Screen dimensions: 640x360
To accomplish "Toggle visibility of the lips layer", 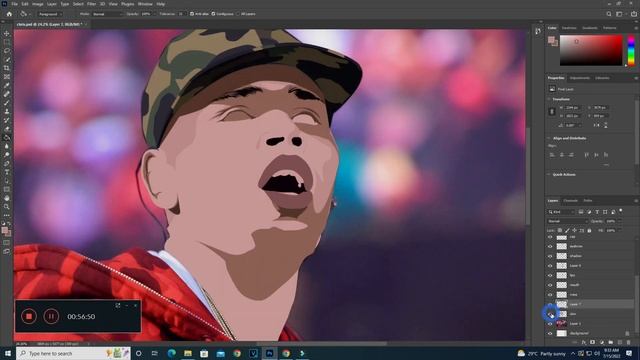I will tap(550, 276).
